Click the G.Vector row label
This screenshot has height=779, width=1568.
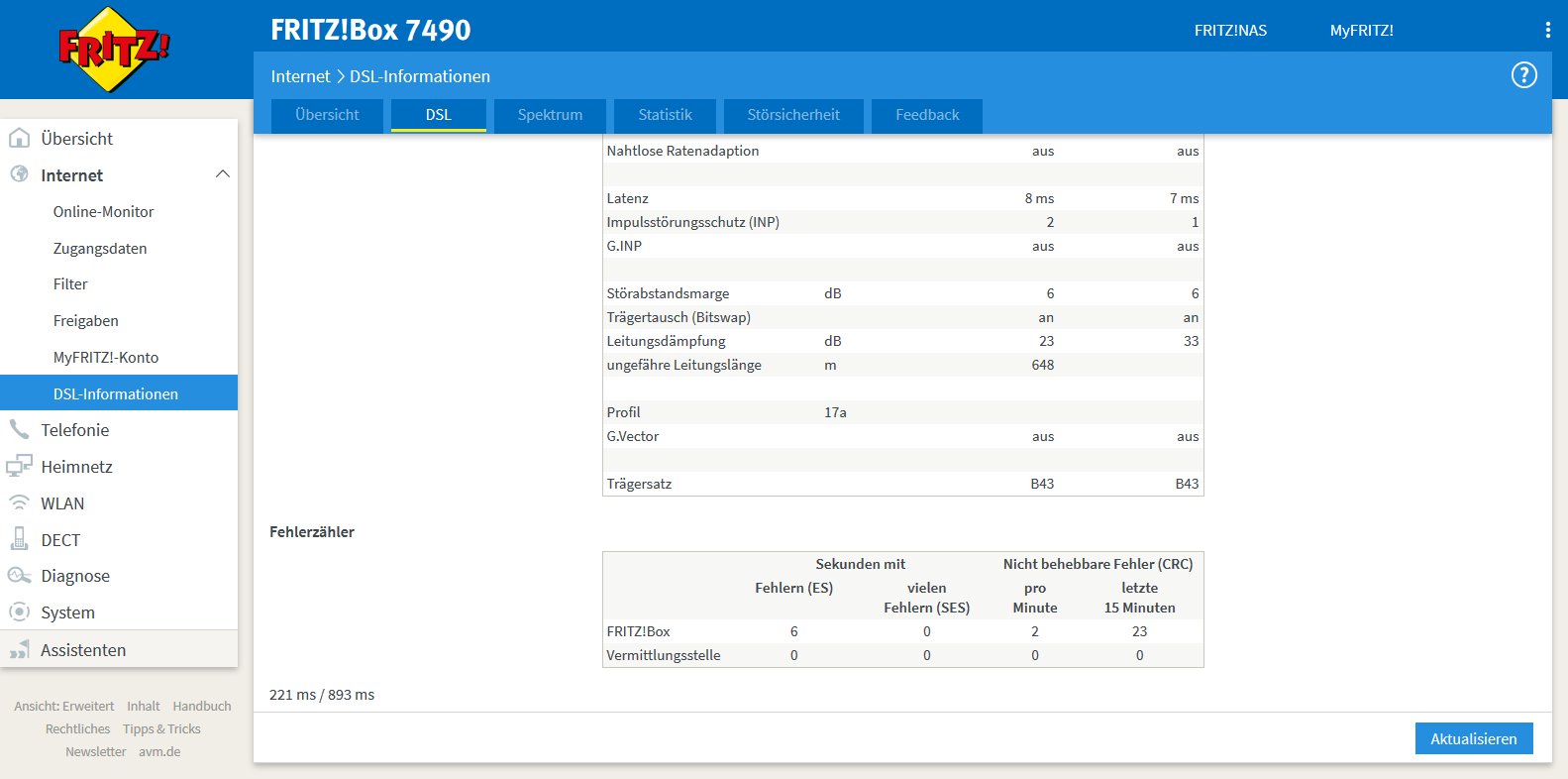coord(633,436)
